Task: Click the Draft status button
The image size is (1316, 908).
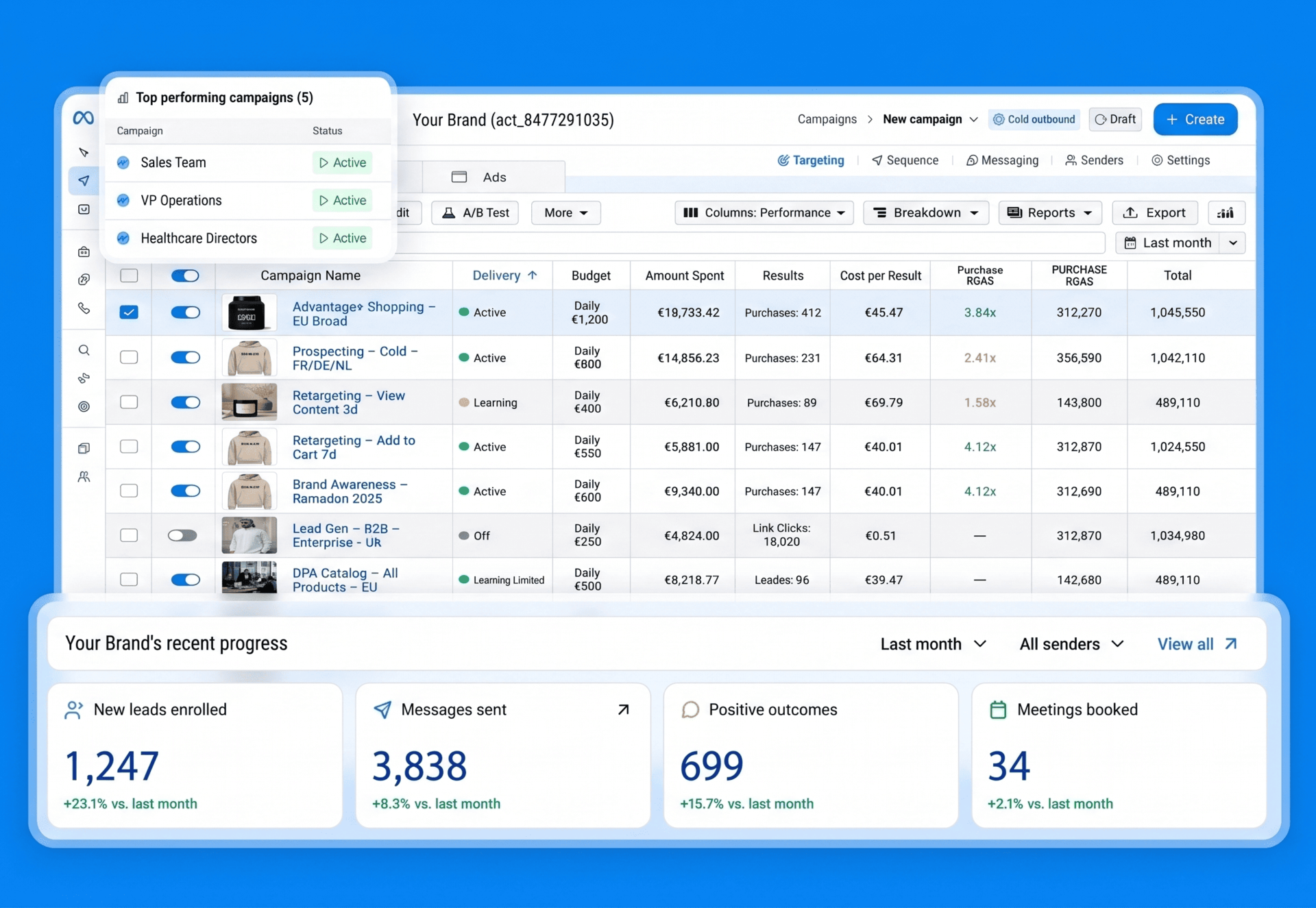Action: tap(1115, 119)
